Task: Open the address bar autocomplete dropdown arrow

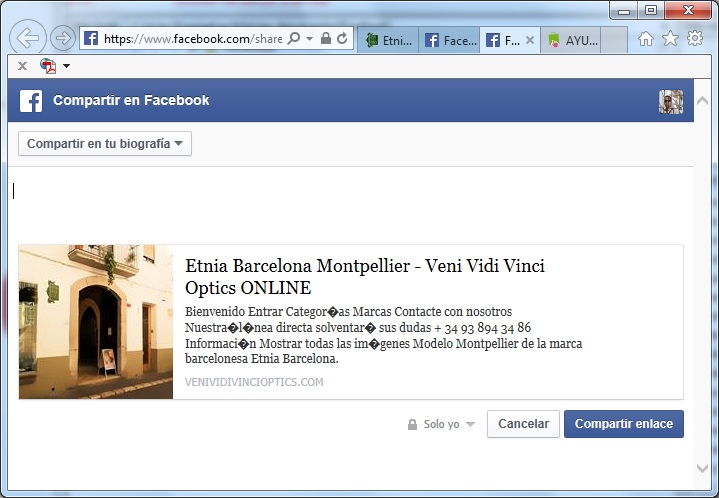Action: pos(310,39)
